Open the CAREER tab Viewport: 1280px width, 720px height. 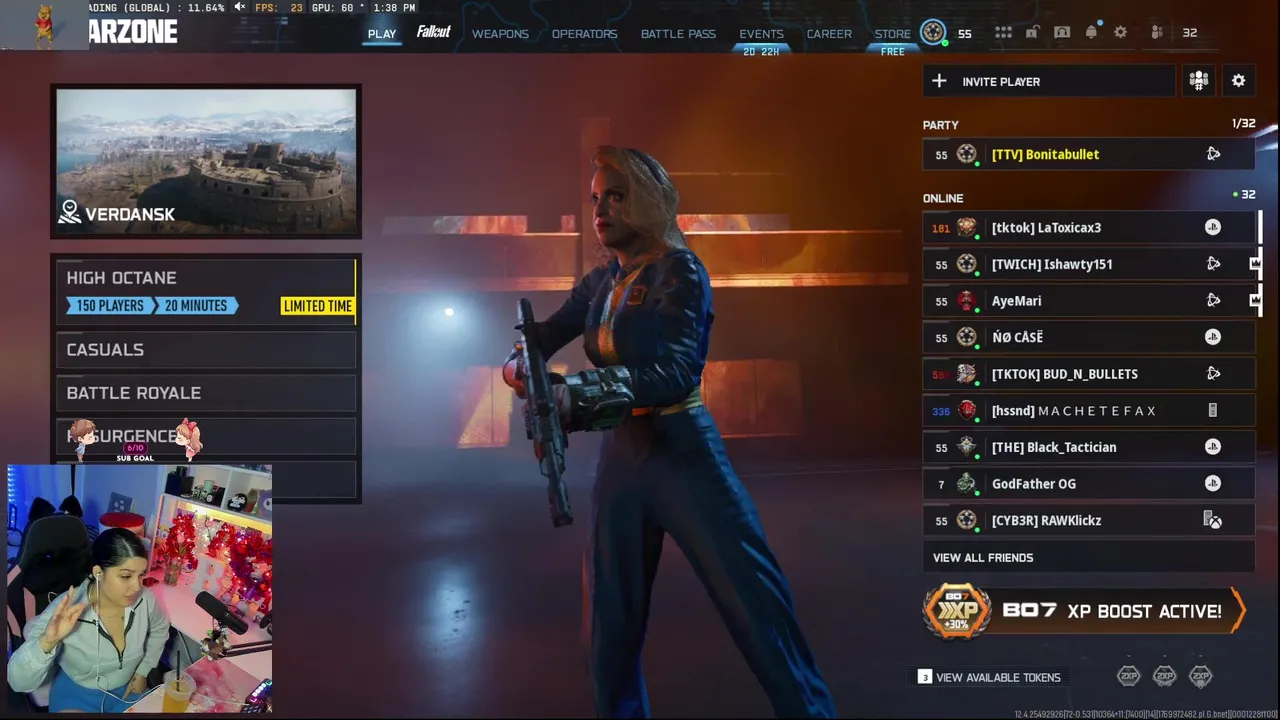pos(829,34)
